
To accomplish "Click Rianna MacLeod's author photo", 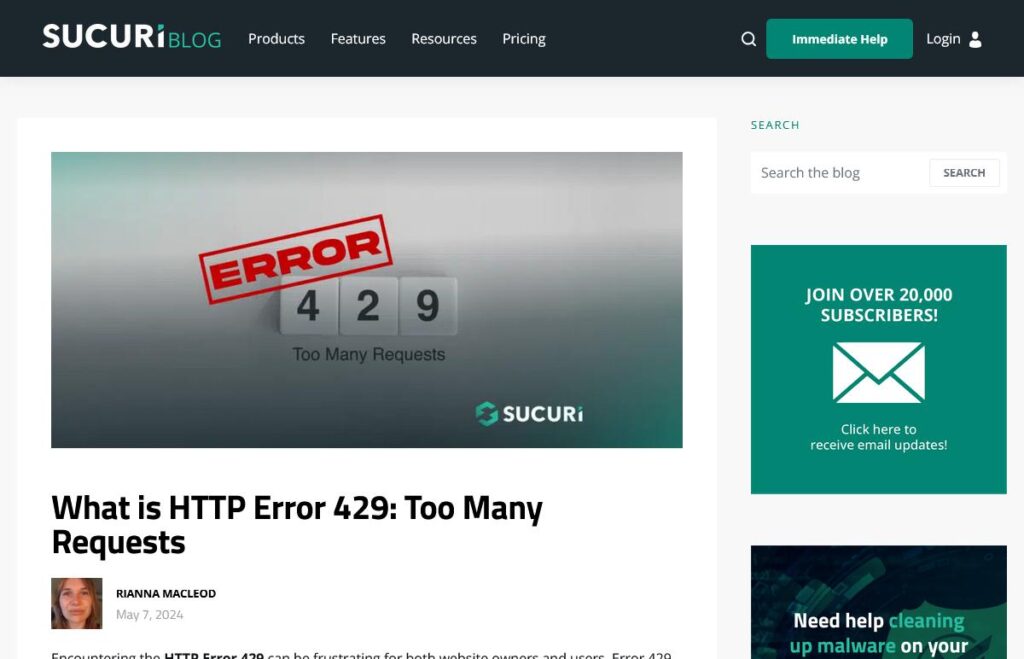I will (76, 603).
